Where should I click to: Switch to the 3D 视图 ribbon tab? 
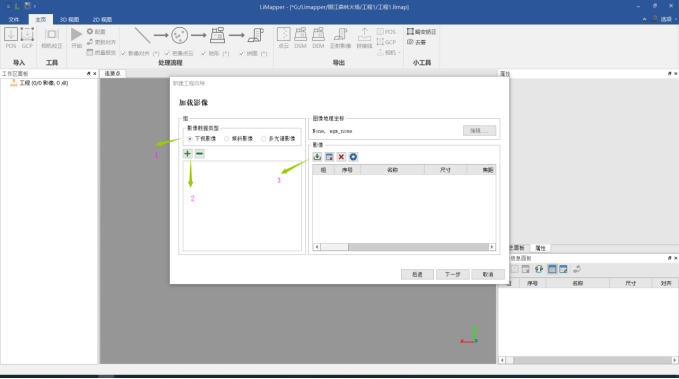69,19
